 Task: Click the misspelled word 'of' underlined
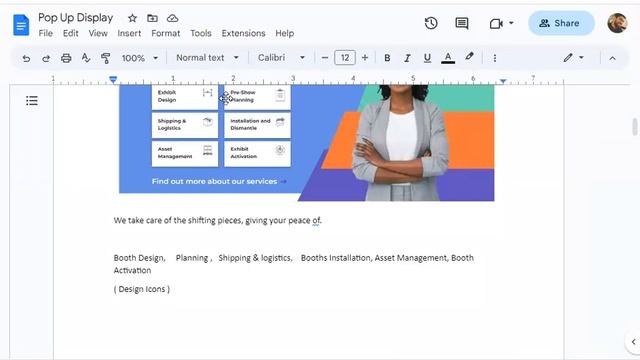tap(316, 221)
